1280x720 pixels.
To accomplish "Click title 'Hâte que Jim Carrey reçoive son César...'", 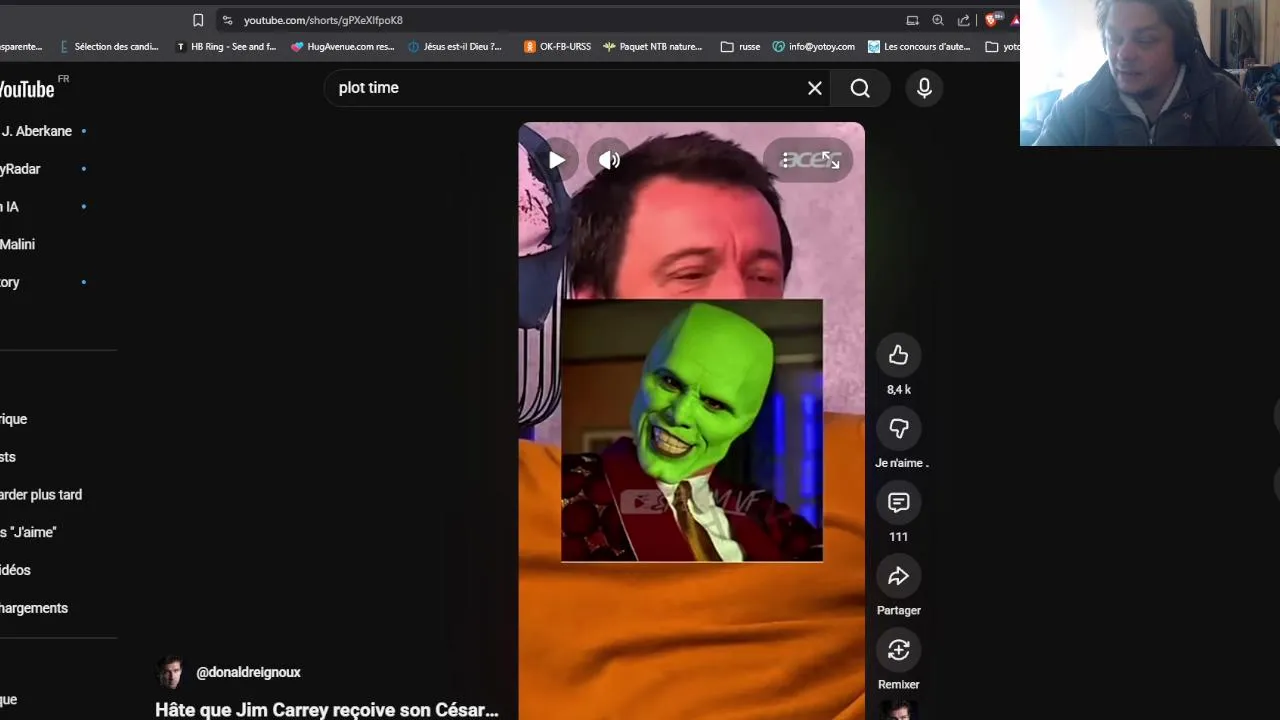I will point(327,710).
